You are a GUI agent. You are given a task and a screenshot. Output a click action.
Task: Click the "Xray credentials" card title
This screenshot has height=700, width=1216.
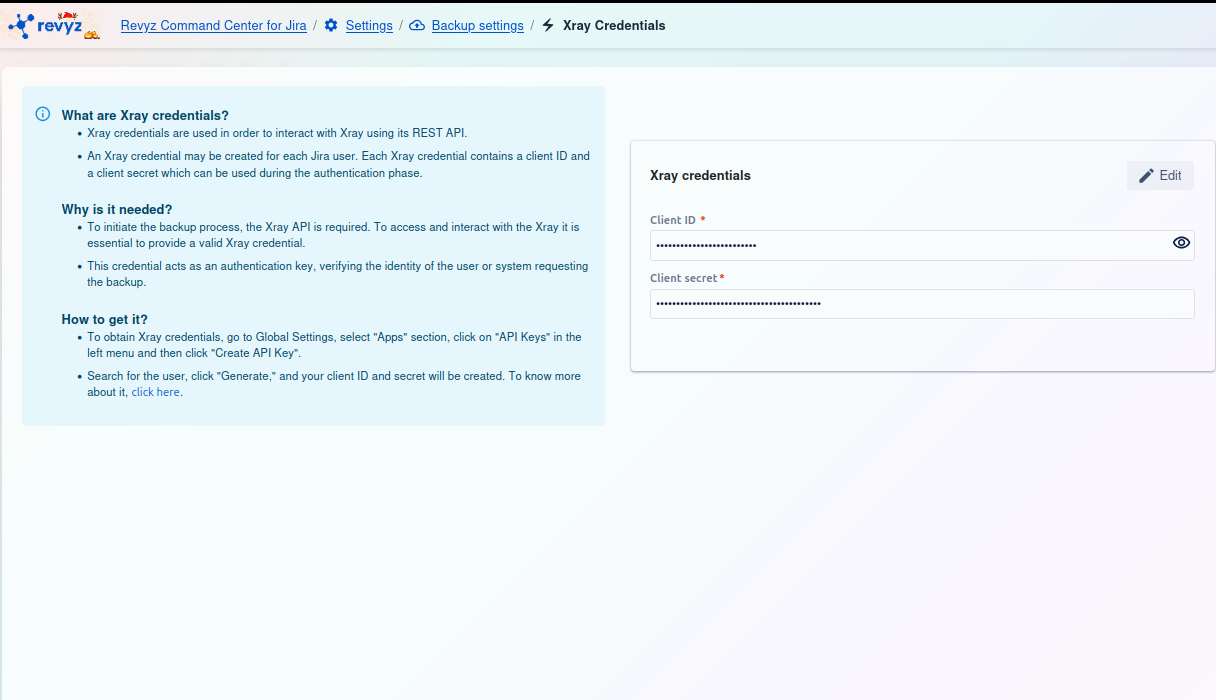(700, 175)
